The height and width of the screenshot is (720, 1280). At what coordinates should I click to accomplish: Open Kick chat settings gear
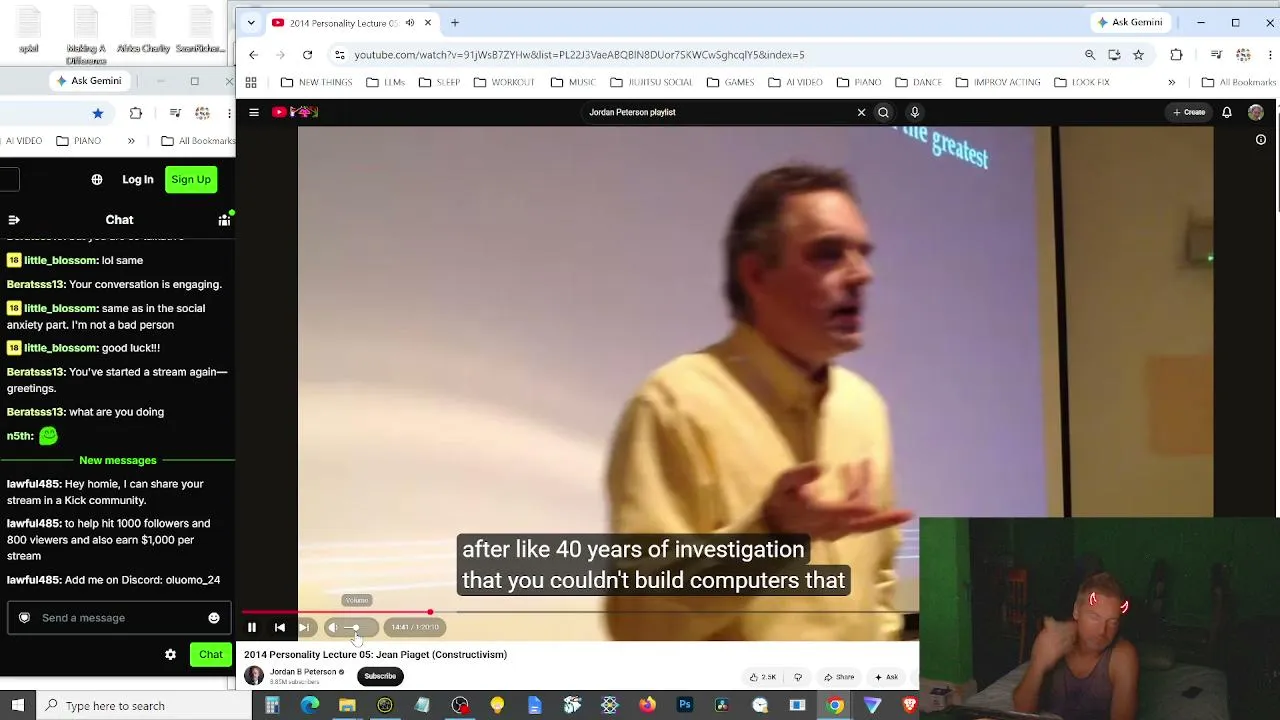point(170,655)
